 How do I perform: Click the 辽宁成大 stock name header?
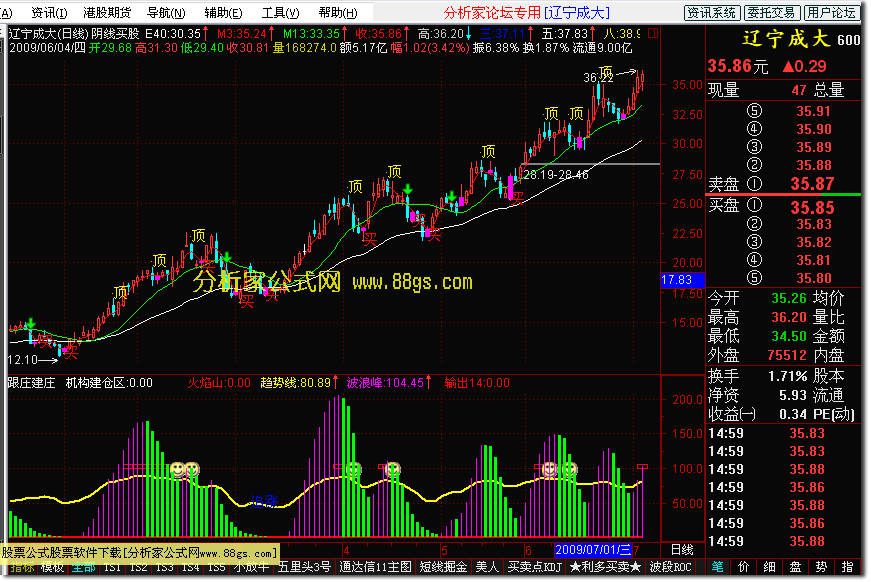tap(786, 39)
